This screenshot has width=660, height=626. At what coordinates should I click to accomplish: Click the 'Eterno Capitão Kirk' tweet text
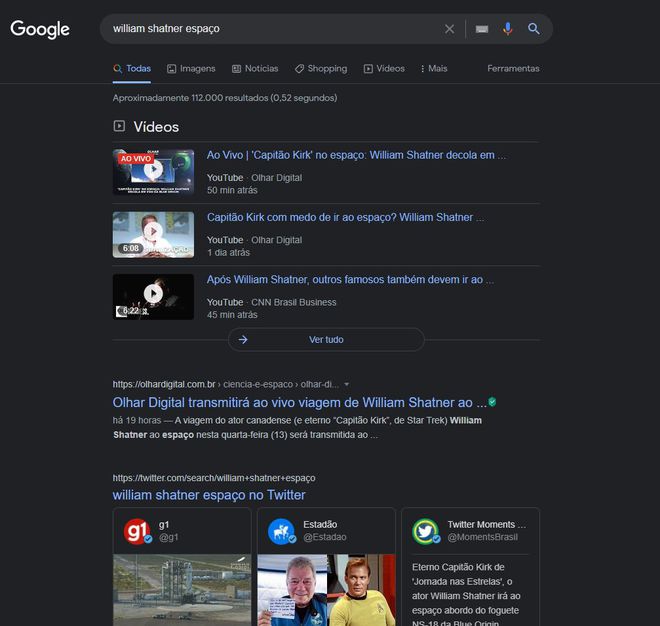click(466, 595)
